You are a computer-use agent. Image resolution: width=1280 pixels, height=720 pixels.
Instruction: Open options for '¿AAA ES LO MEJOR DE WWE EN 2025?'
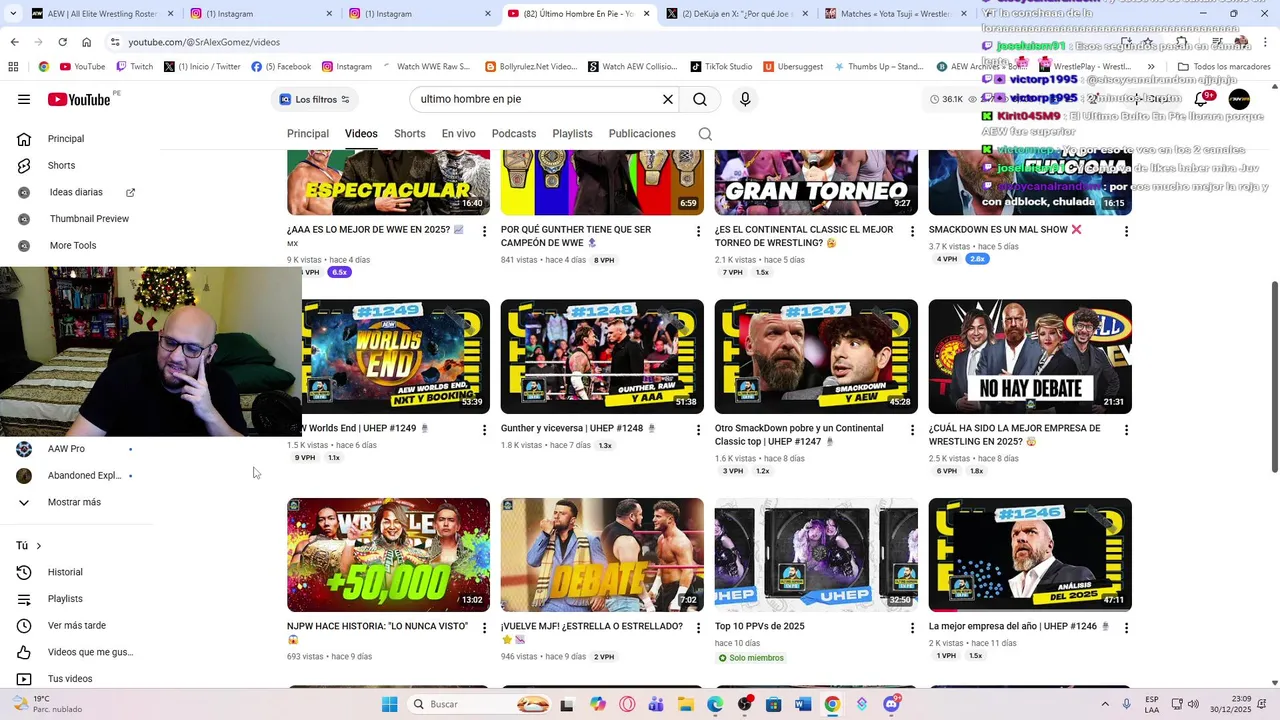[484, 231]
